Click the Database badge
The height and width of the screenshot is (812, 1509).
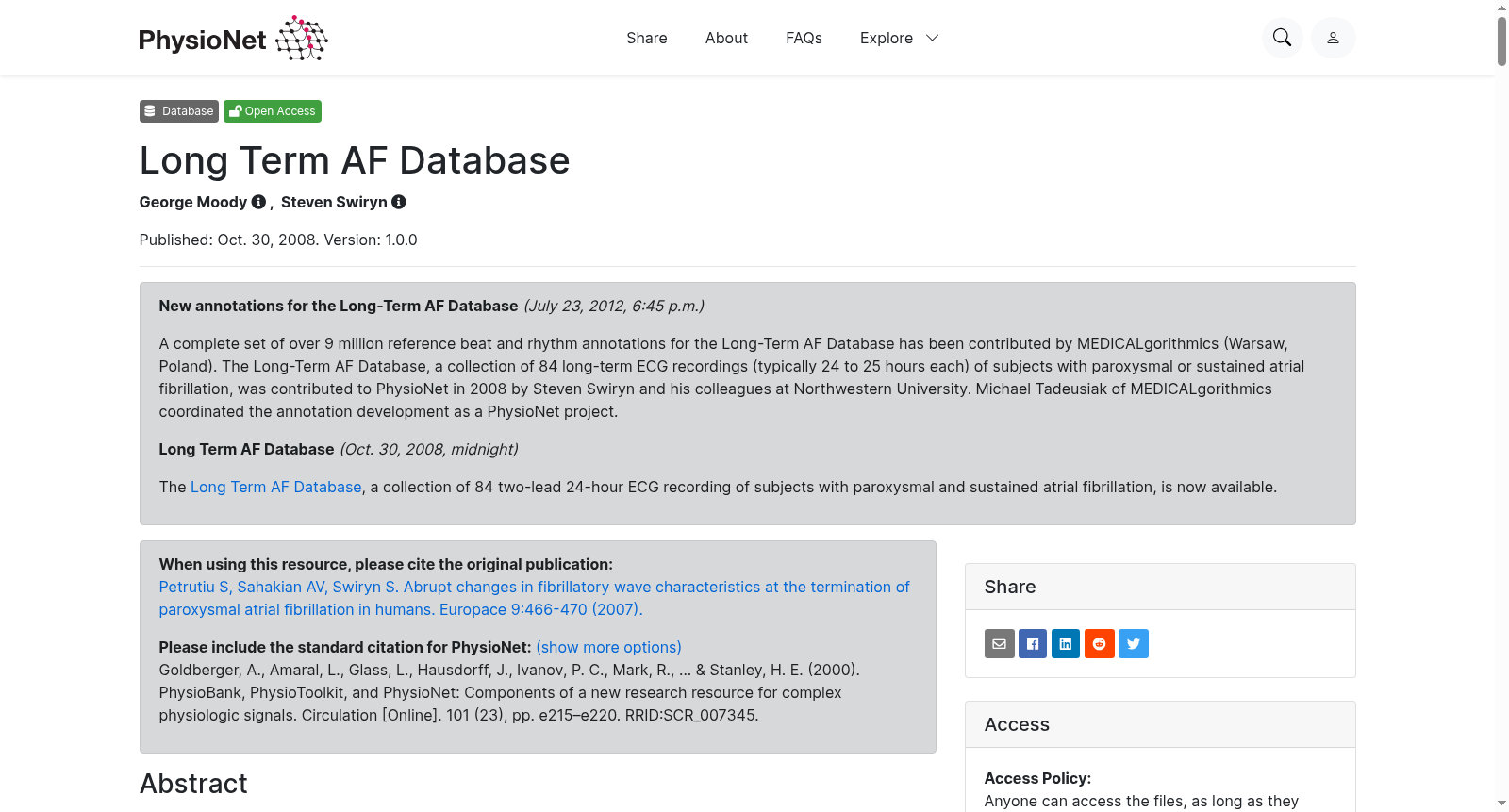pyautogui.click(x=179, y=111)
